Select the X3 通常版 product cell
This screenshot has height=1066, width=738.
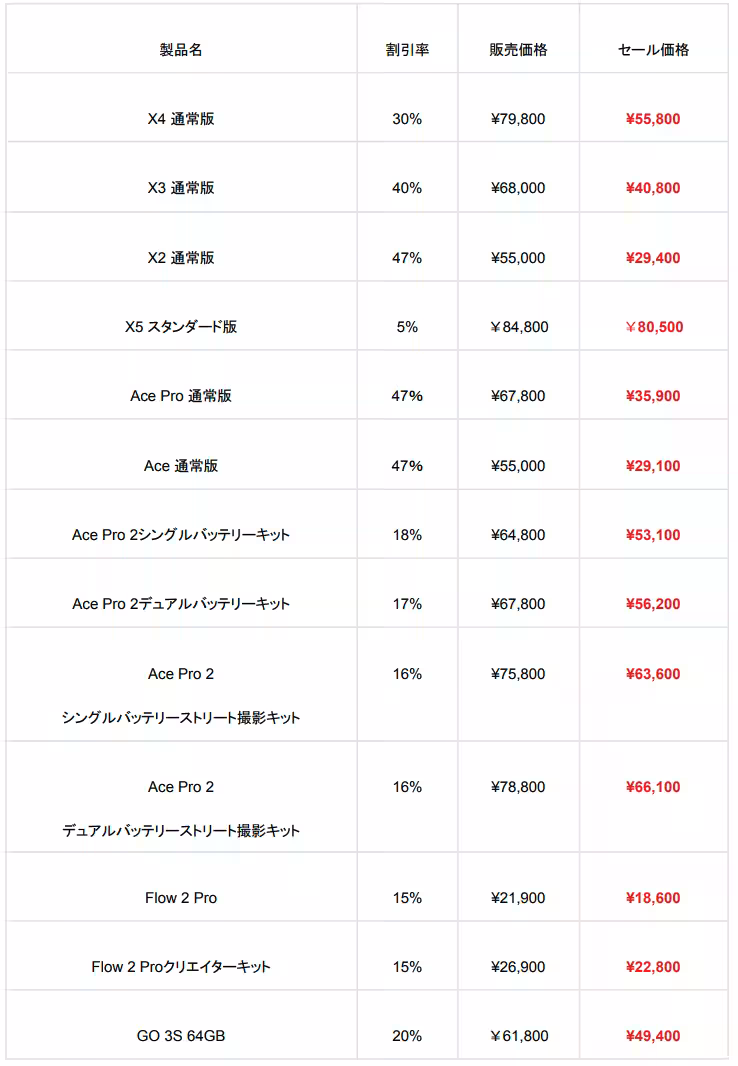coord(181,188)
